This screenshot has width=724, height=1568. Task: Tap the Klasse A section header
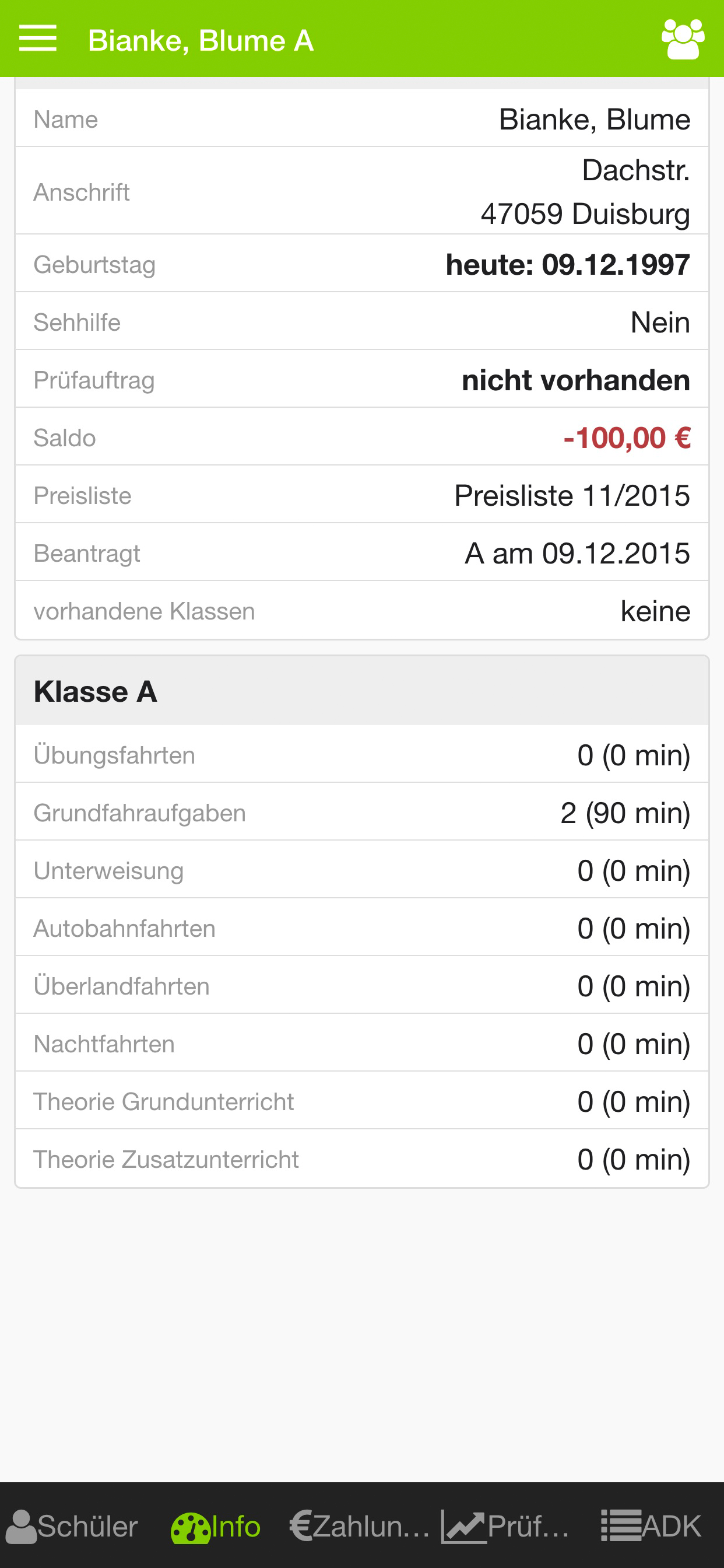click(362, 691)
